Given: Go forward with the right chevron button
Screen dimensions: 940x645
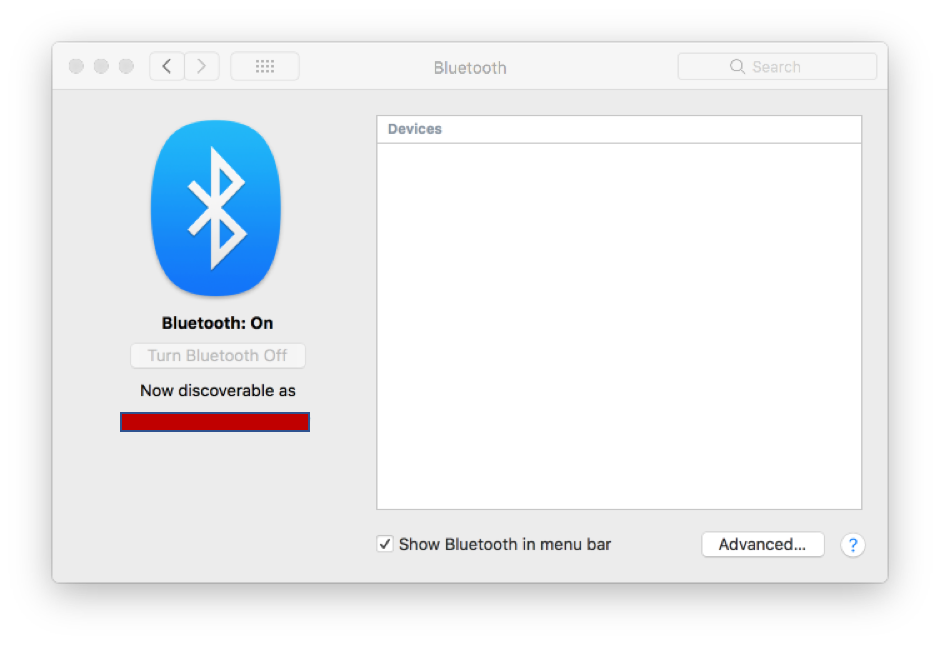Looking at the screenshot, I should [x=201, y=66].
